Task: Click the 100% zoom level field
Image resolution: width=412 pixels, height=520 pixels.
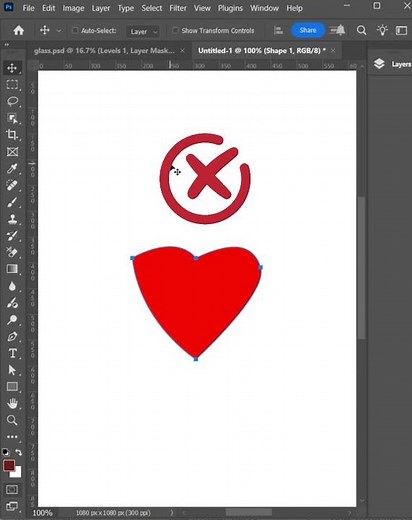Action: [x=42, y=513]
